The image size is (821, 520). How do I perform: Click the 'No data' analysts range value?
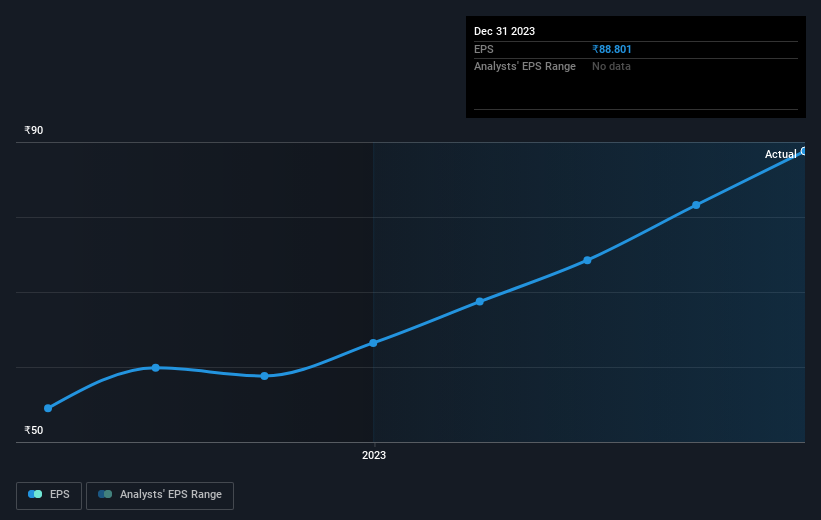pos(611,67)
